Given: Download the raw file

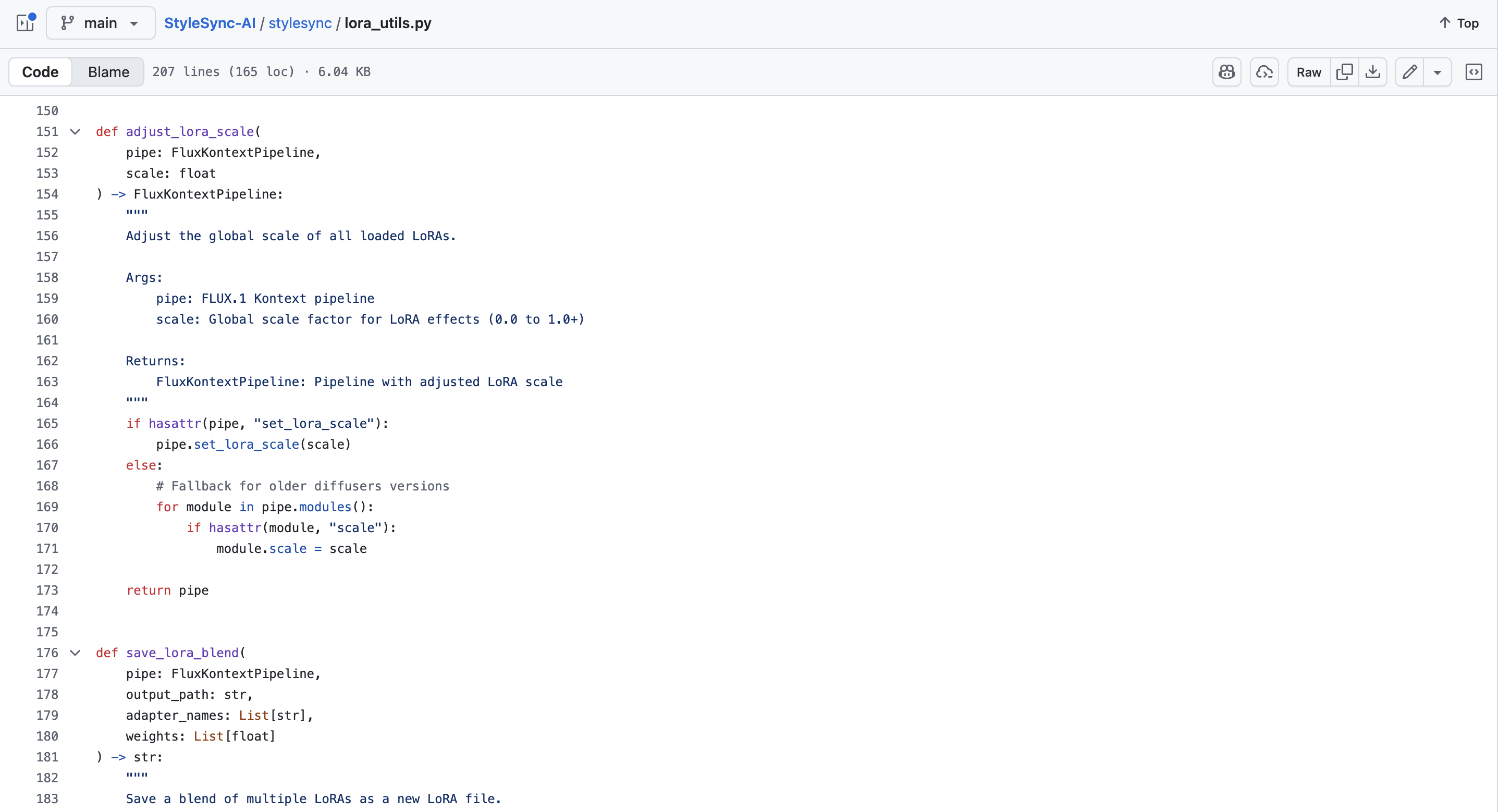Looking at the screenshot, I should (1373, 71).
